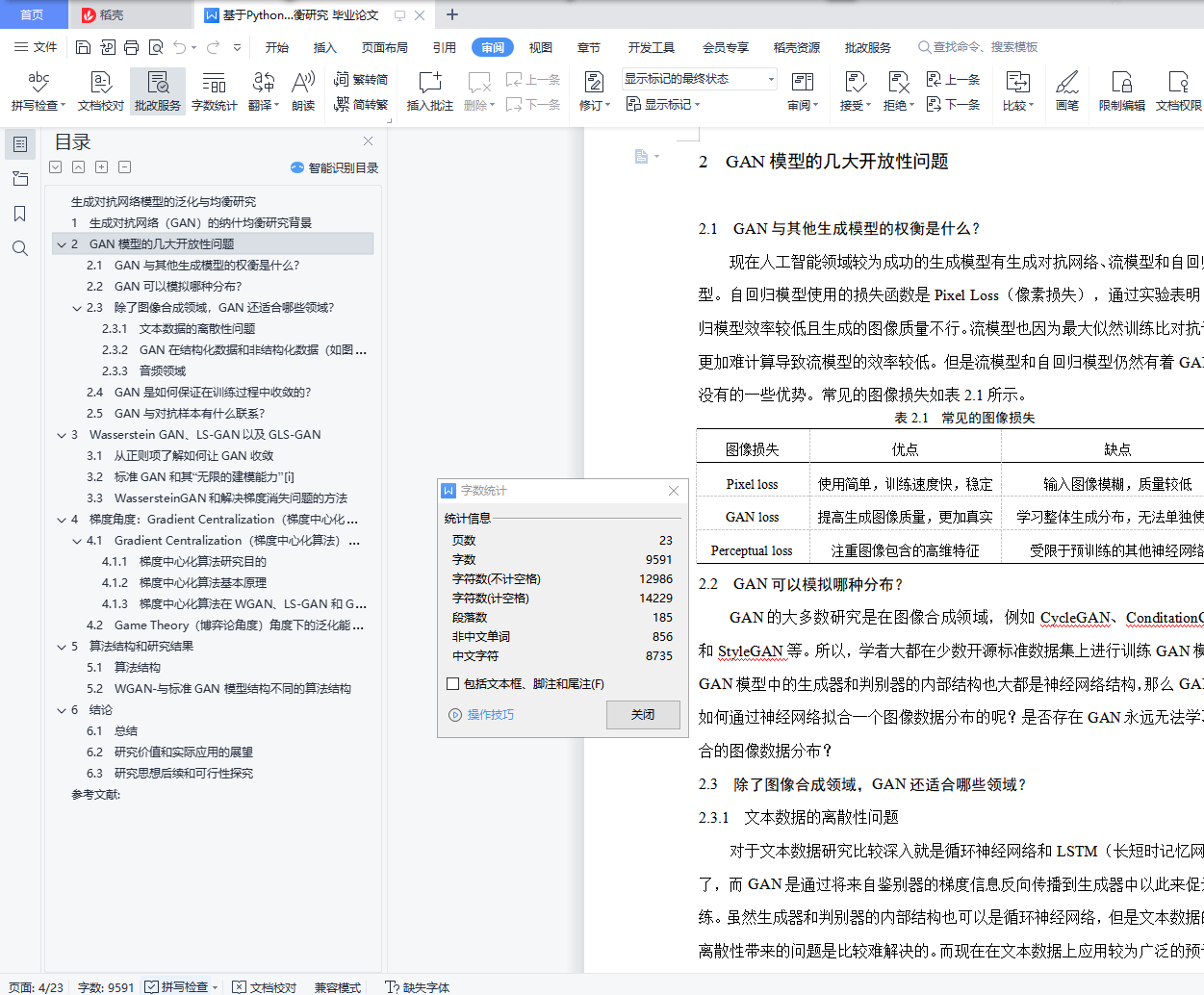Collapse chapter 4 梯度角度 in outline

61,520
